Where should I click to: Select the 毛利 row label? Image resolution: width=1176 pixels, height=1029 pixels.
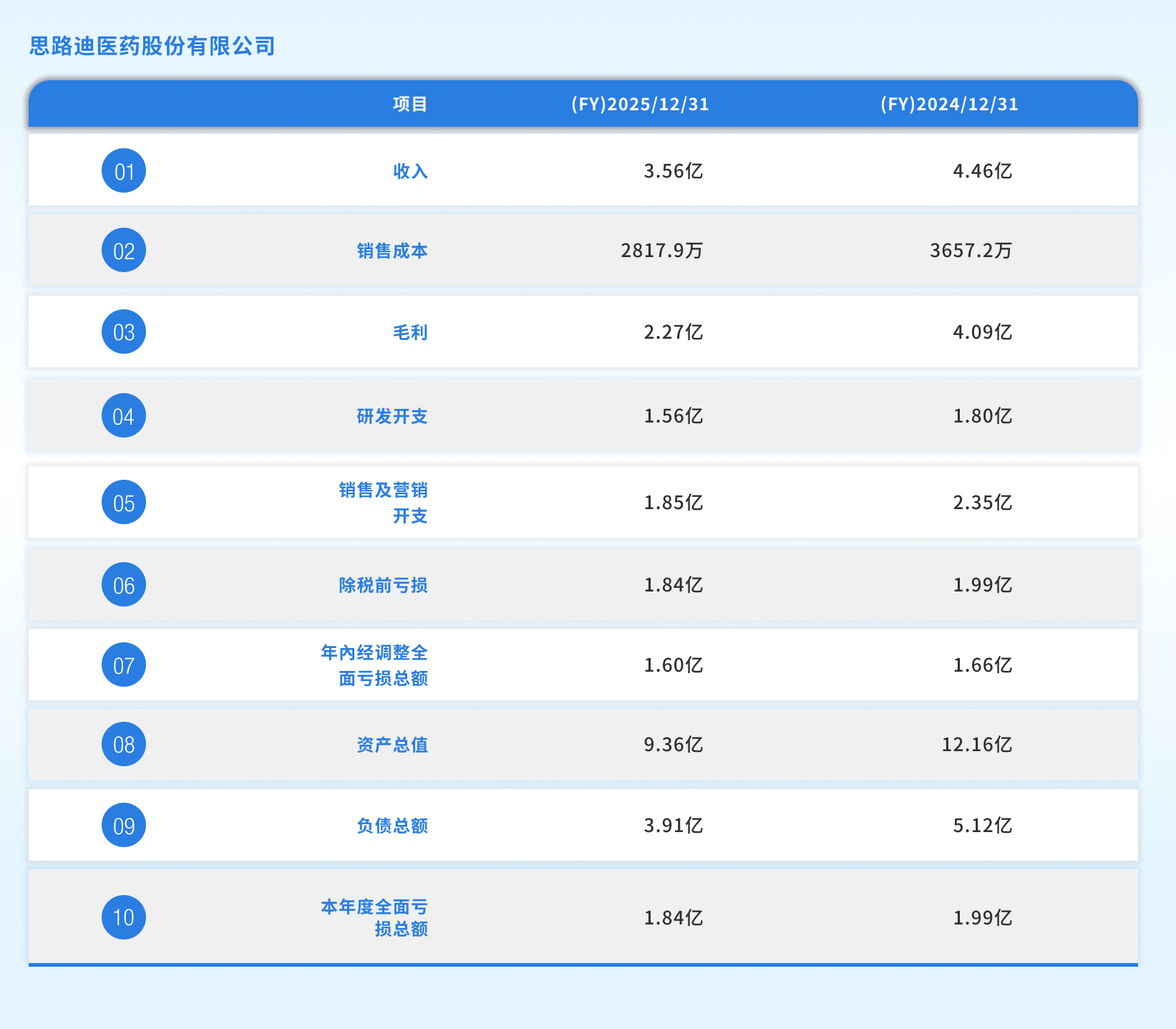coord(410,332)
